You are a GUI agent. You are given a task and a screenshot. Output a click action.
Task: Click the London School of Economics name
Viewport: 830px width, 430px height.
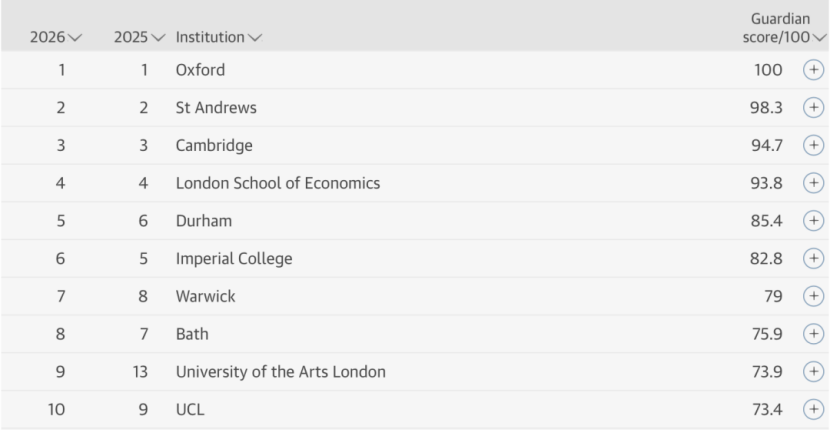pyautogui.click(x=278, y=183)
